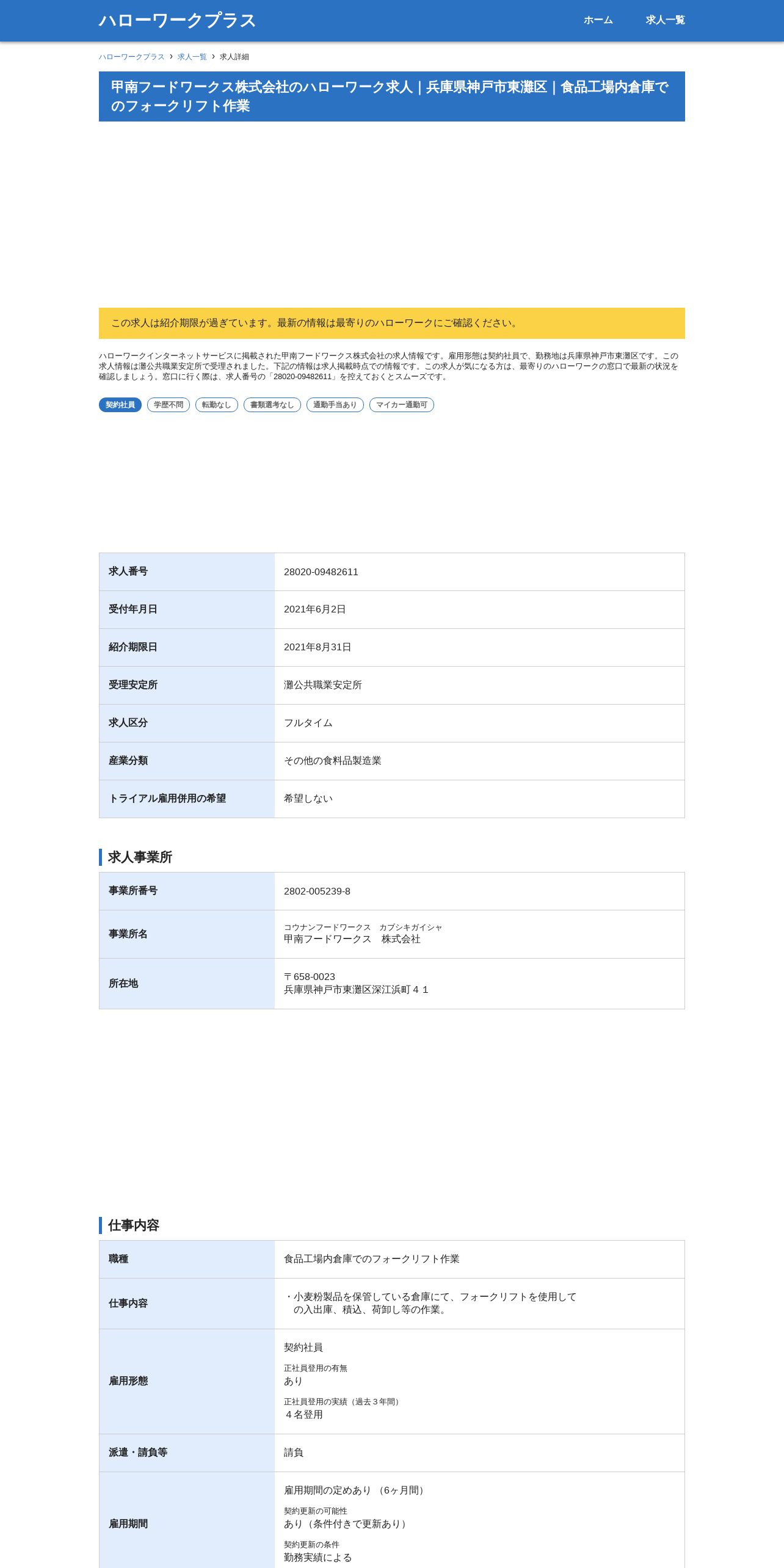The height and width of the screenshot is (1568, 784).
Task: Click the ハローワークプラス breadcrumb link
Action: tap(132, 57)
